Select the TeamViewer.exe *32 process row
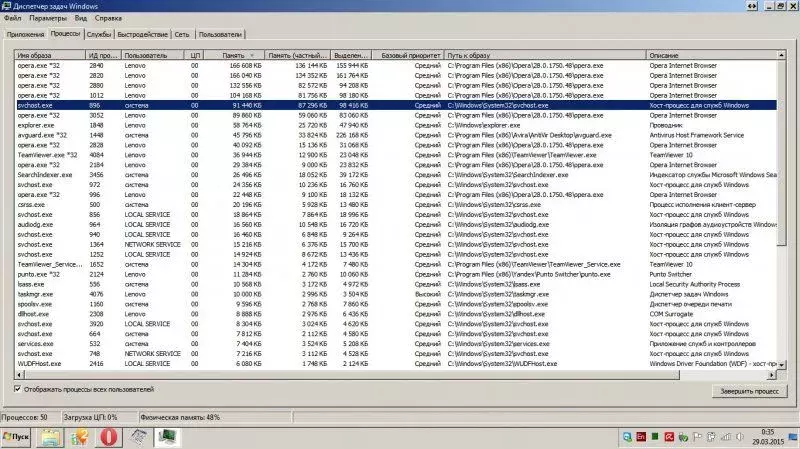The image size is (800, 449). (396, 155)
